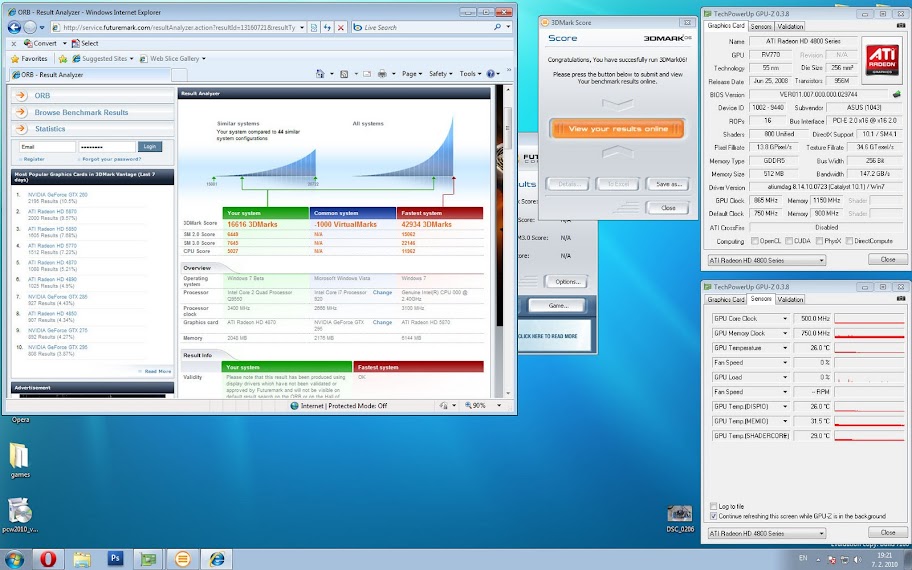The height and width of the screenshot is (570, 912).
Task: Enable the DirectCompute checkbox in GPU-Z
Action: pos(849,241)
